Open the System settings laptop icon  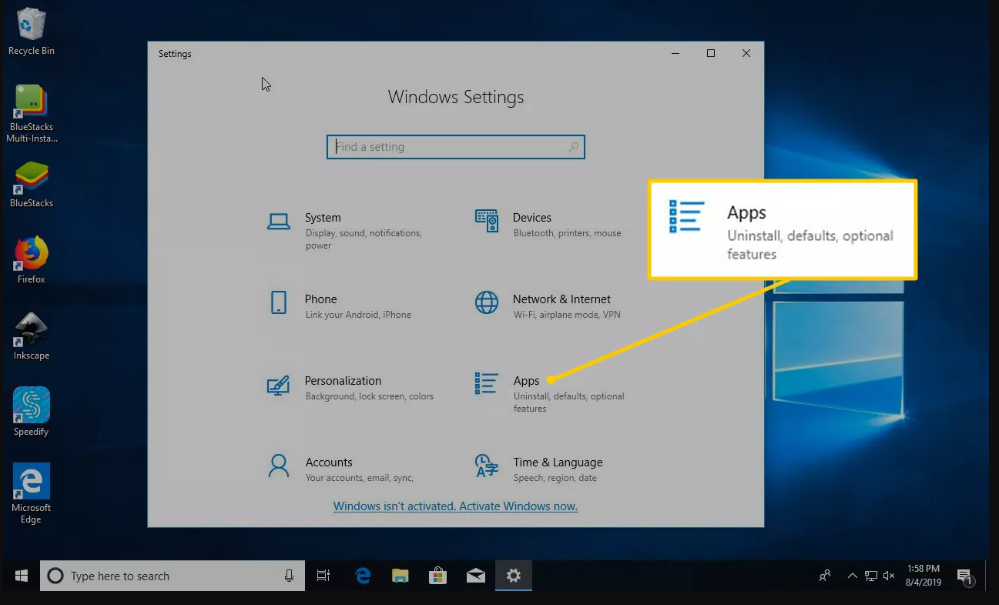coord(278,222)
